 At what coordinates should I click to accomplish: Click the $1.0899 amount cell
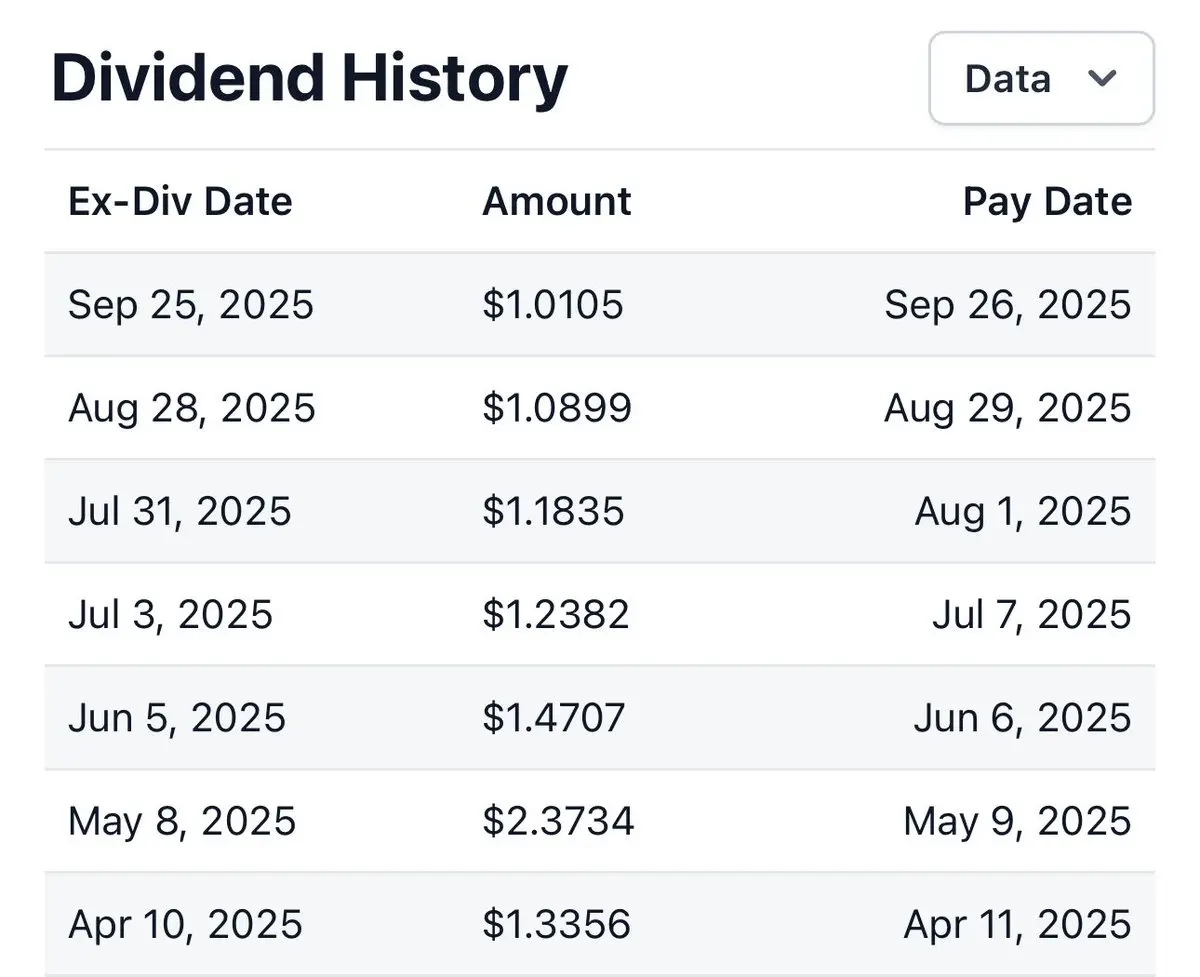tap(557, 408)
